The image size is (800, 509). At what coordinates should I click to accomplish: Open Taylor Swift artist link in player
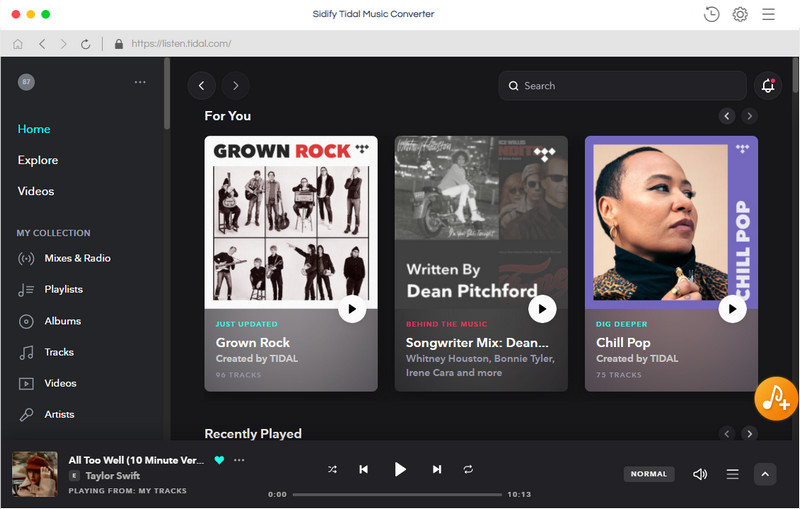112,476
